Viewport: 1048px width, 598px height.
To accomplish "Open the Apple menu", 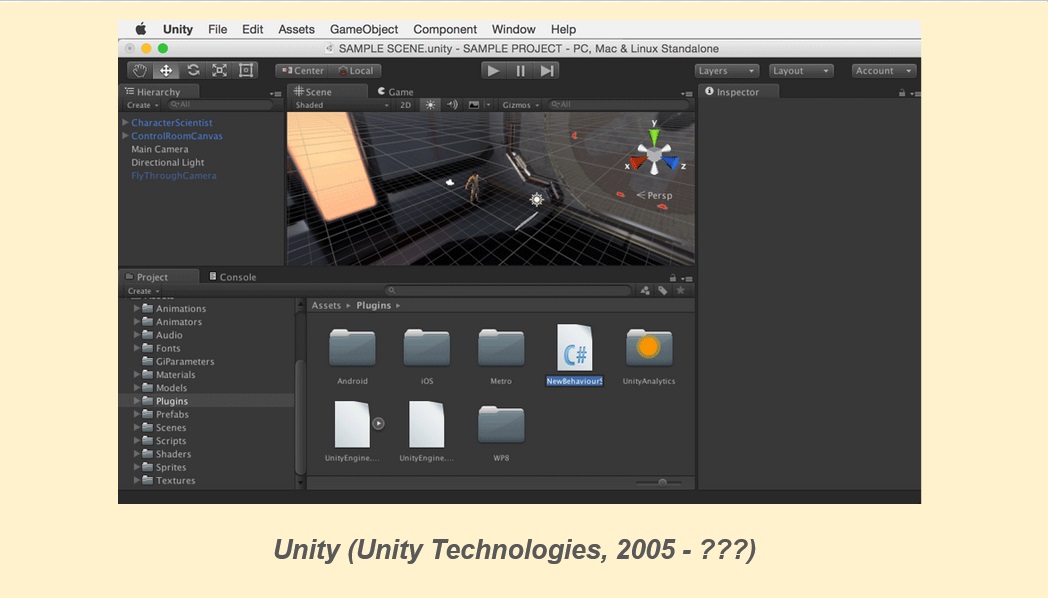I will click(141, 29).
